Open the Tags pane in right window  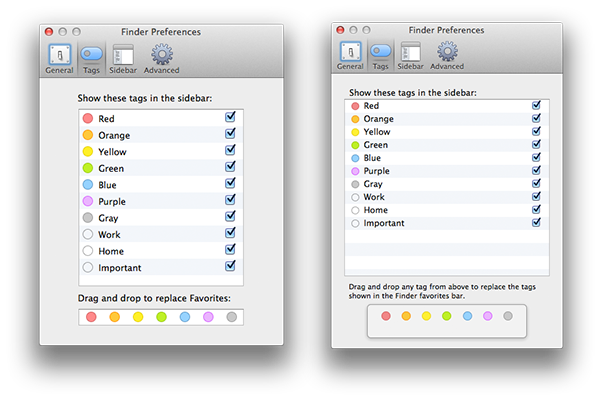[380, 56]
